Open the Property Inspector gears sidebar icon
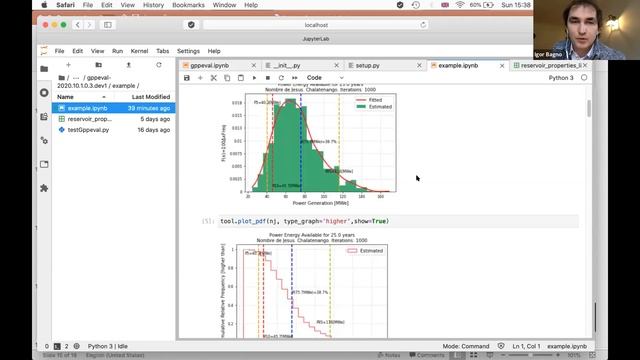640x360 pixels. coord(44,140)
